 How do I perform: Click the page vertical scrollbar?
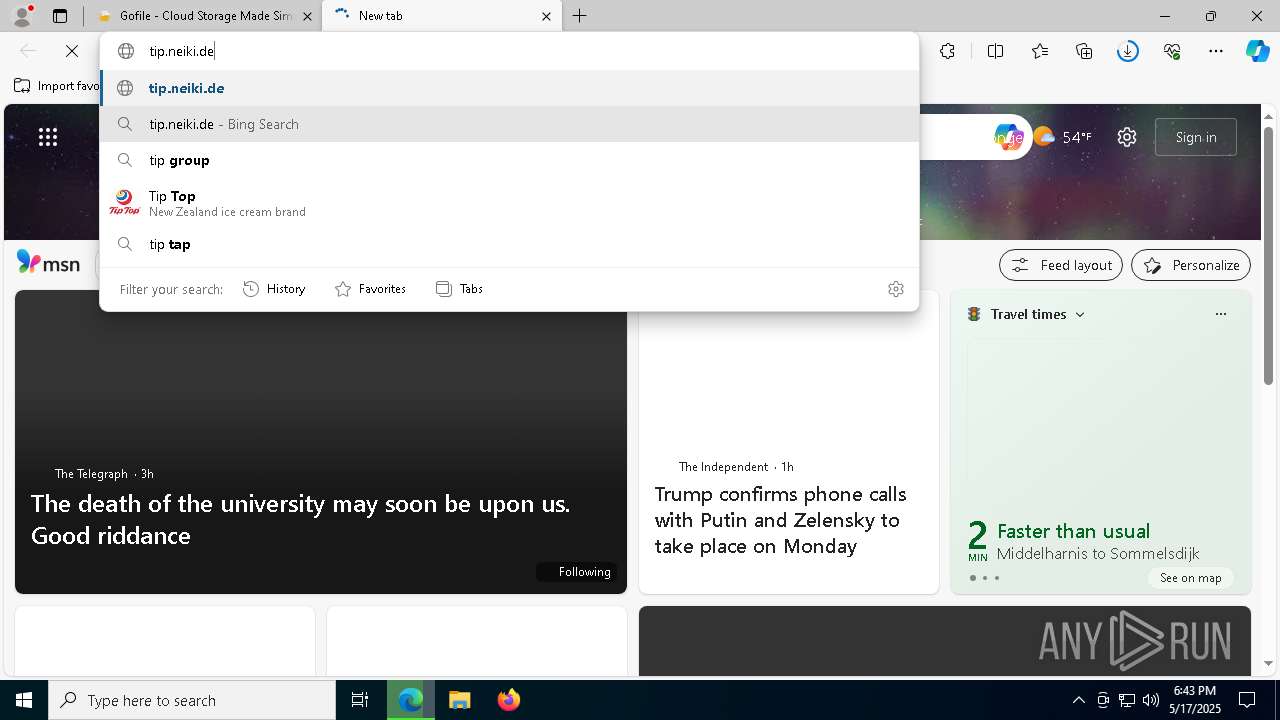tap(1268, 255)
